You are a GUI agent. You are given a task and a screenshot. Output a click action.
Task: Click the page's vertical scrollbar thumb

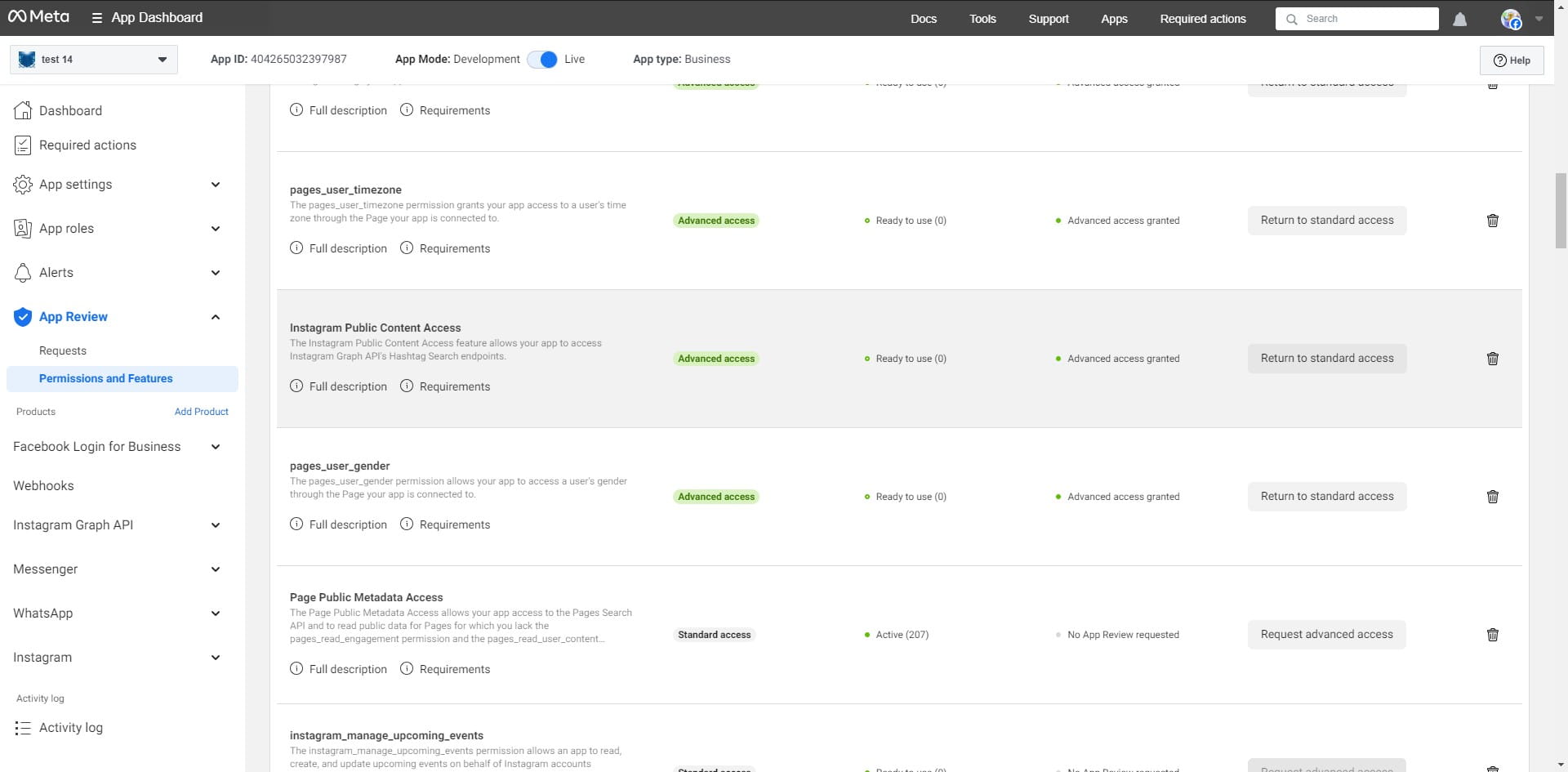[1561, 209]
